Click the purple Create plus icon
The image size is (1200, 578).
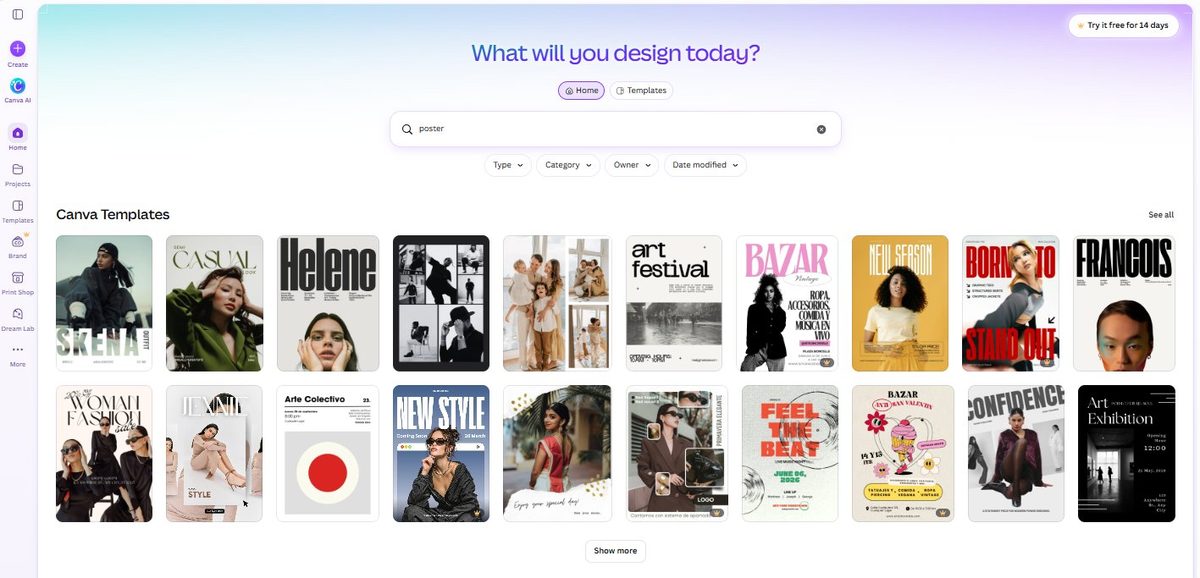click(18, 48)
